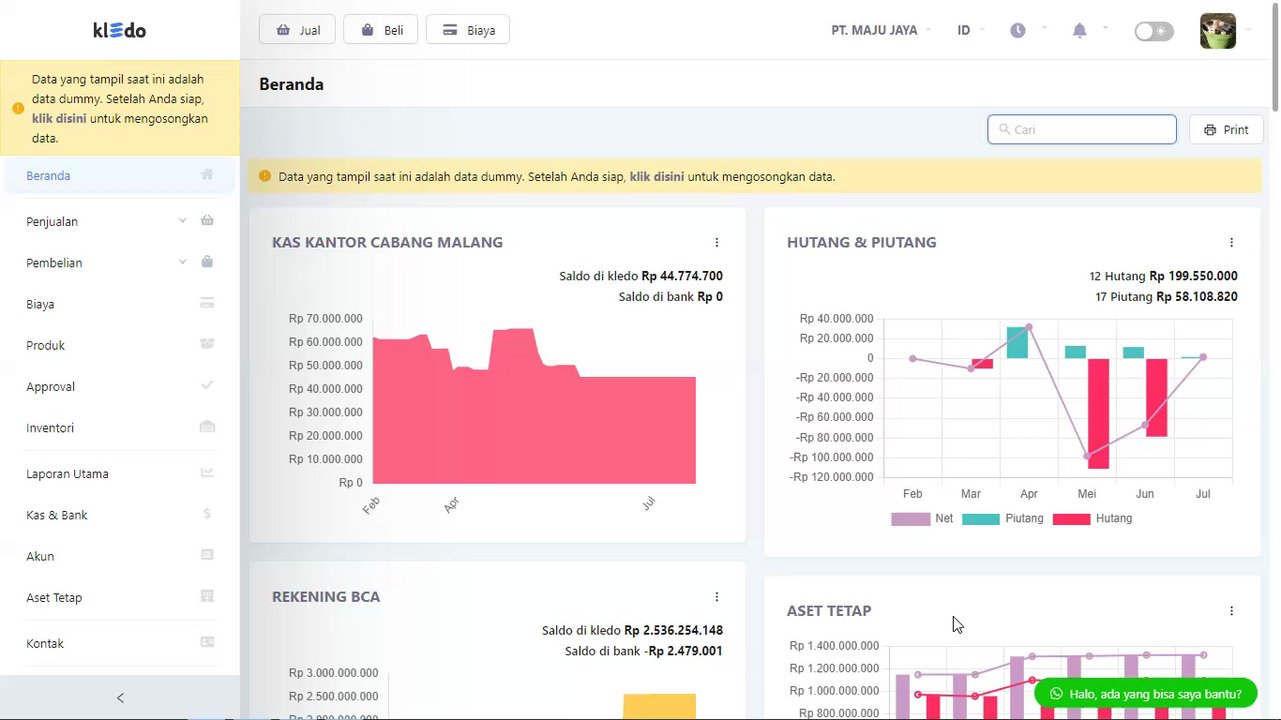Screen dimensions: 1281x720
Task: Open three-dot menu of Hutang & Piutang card
Action: point(1231,242)
